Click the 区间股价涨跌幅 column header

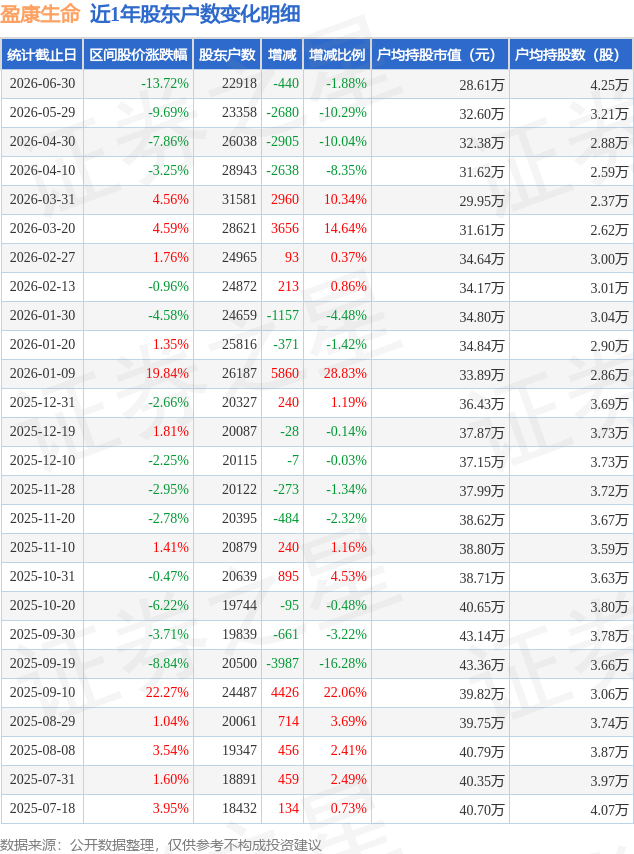(138, 54)
